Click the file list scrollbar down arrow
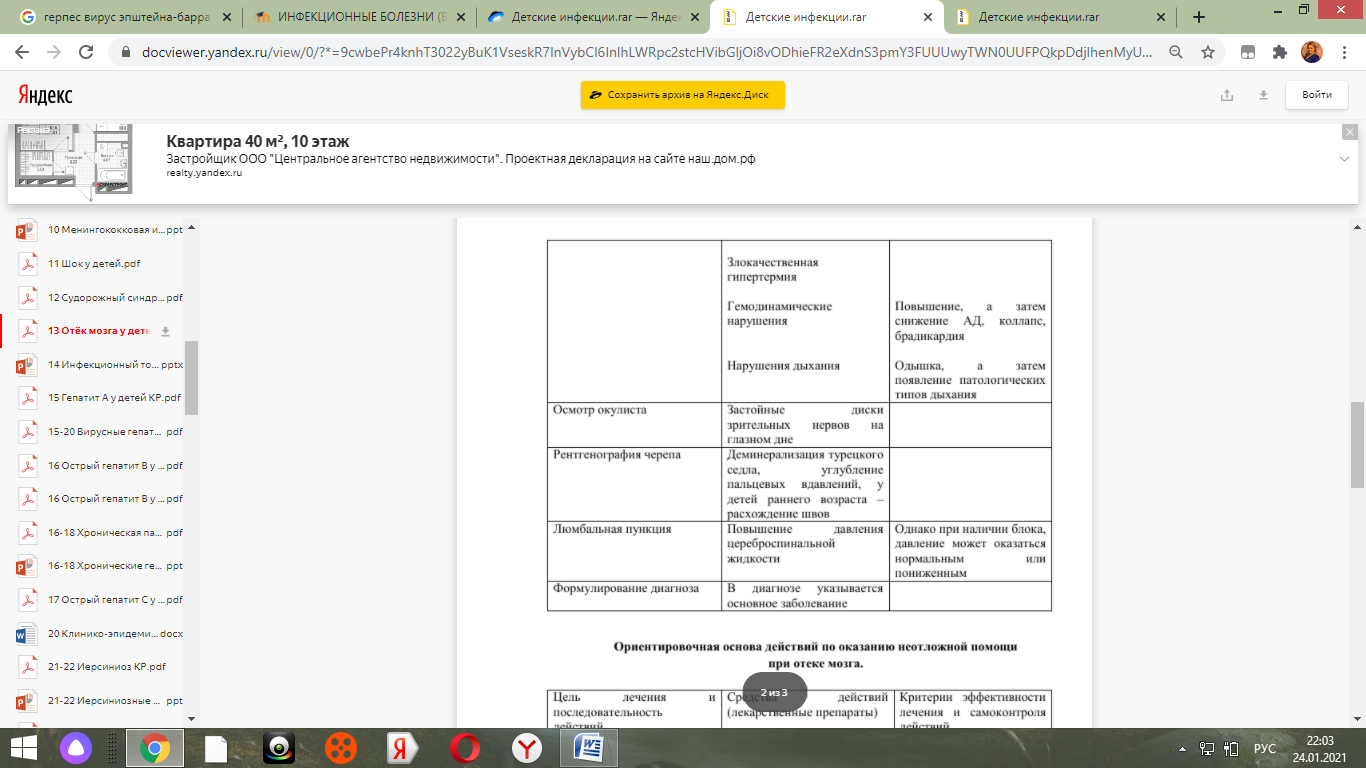Screen dimensions: 1366x768 191,719
